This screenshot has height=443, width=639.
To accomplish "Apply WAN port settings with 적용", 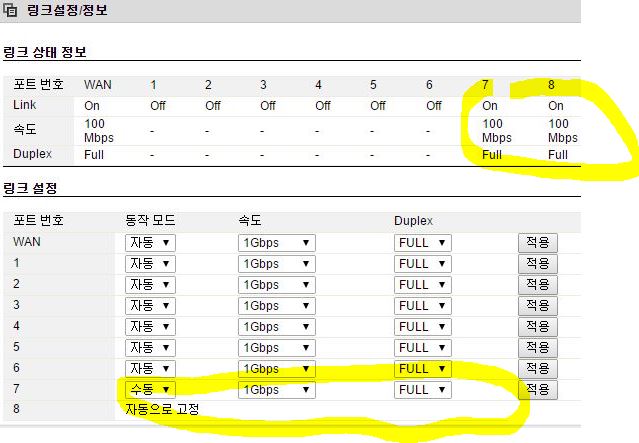I will (x=538, y=242).
